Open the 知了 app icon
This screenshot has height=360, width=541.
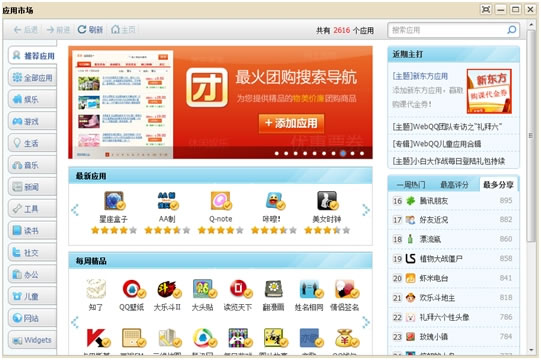(x=96, y=289)
